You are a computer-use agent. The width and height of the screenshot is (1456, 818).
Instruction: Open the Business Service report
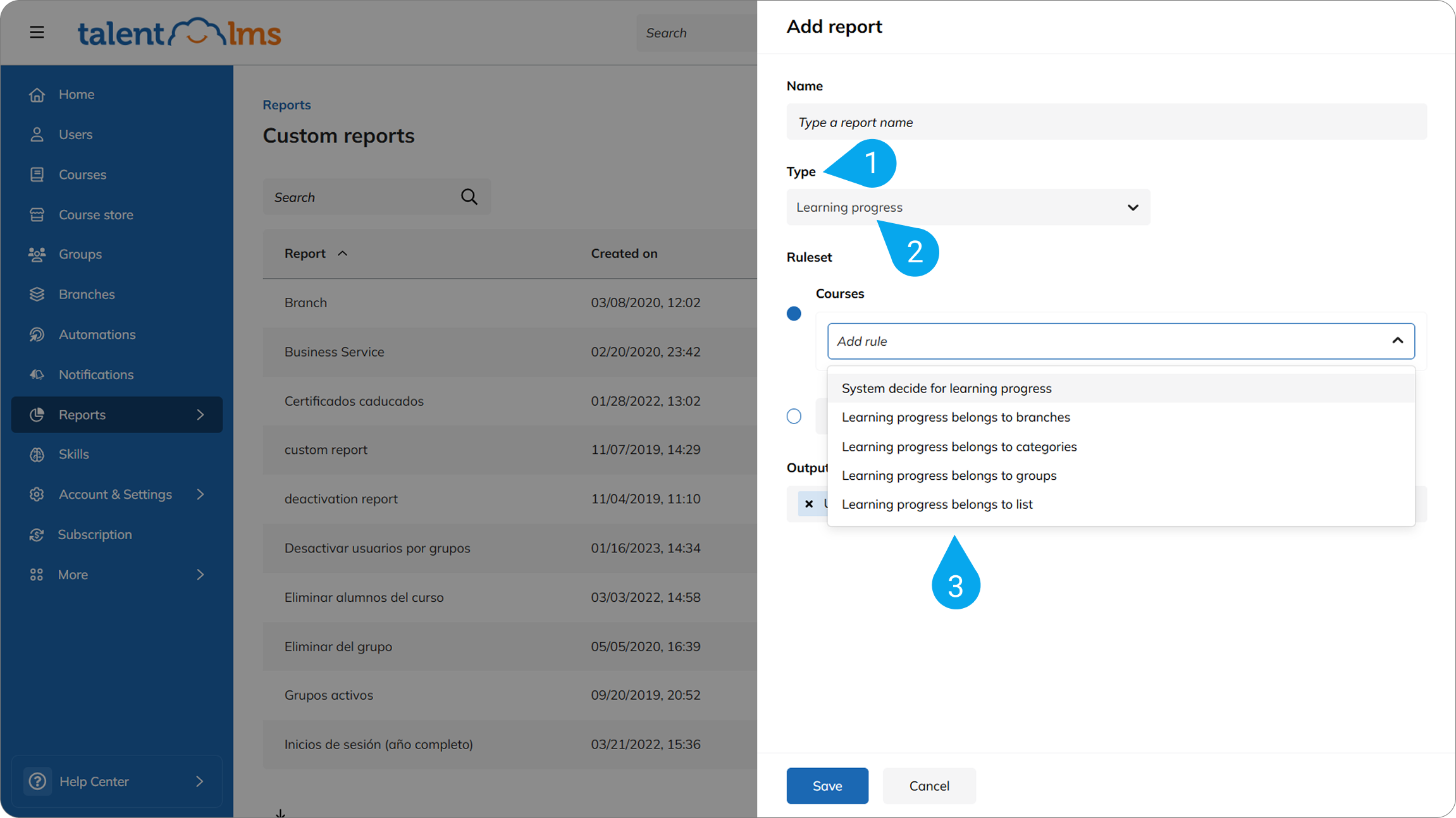(x=334, y=351)
